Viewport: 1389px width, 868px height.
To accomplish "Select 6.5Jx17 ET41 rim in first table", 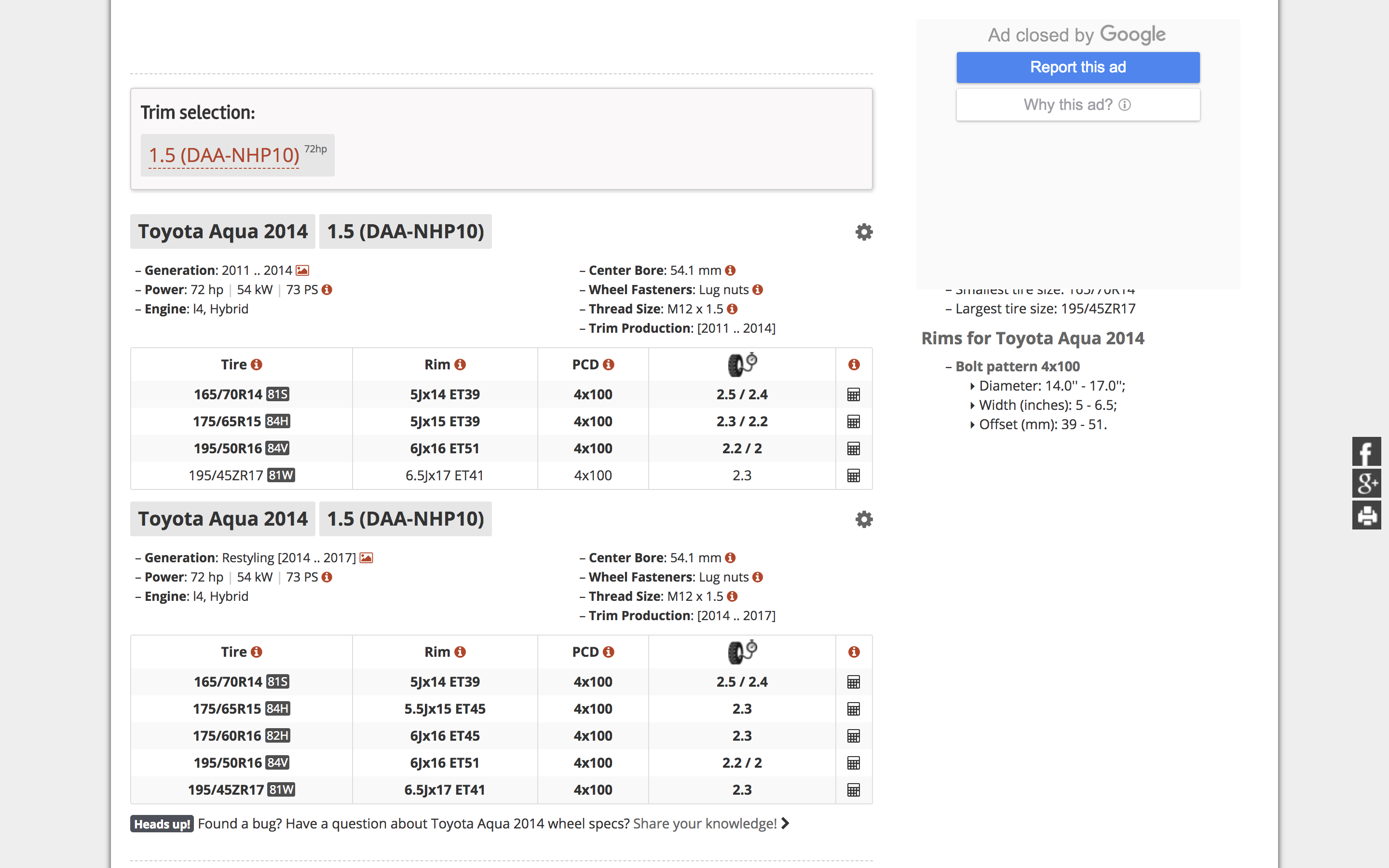I will point(445,475).
